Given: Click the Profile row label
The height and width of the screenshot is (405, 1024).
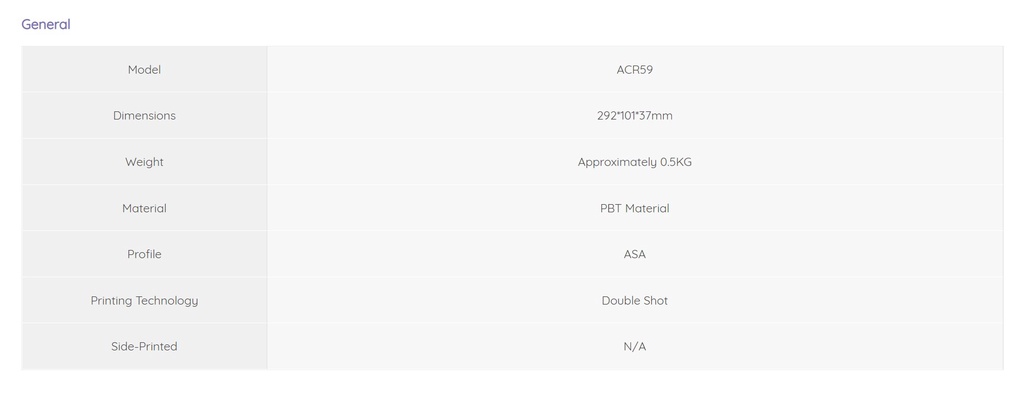Looking at the screenshot, I should coord(144,254).
